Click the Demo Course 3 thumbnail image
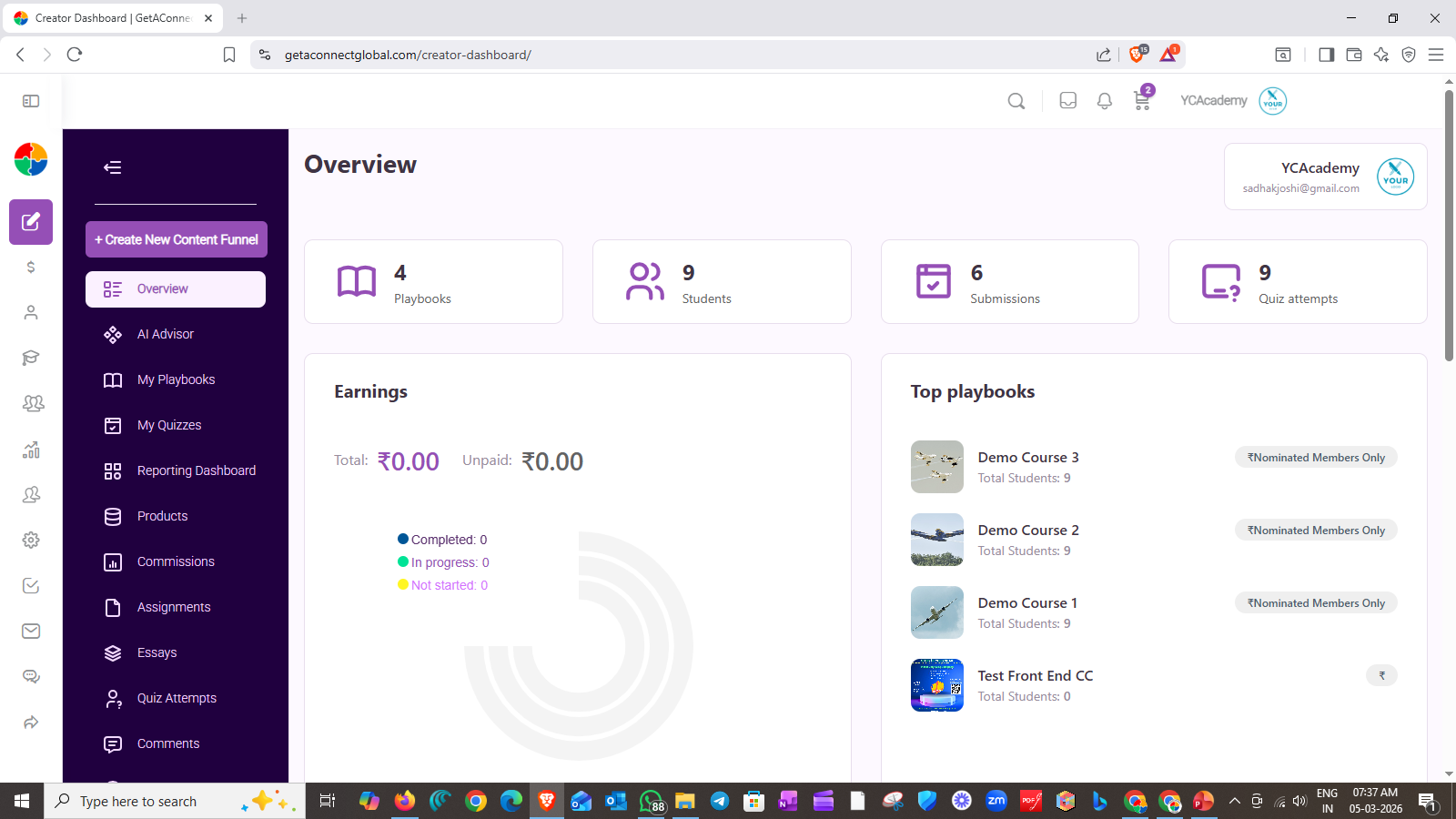This screenshot has width=1456, height=819. (x=937, y=467)
